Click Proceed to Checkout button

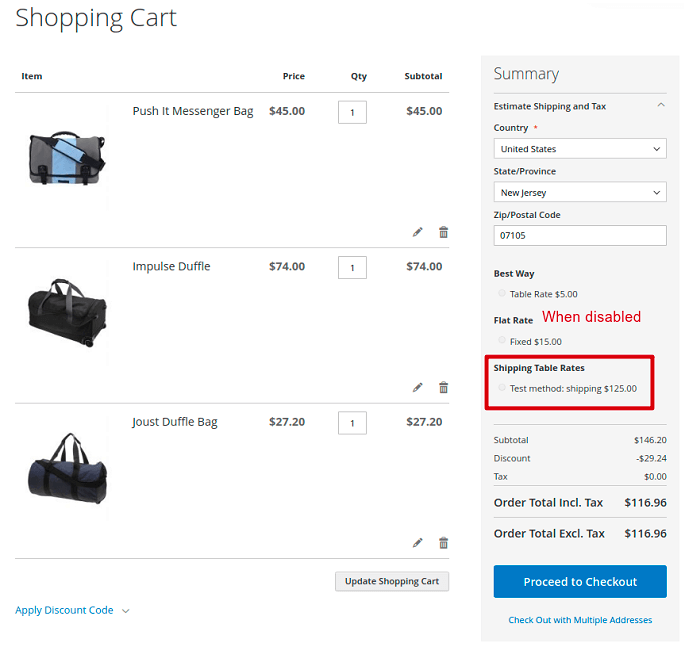tap(579, 582)
